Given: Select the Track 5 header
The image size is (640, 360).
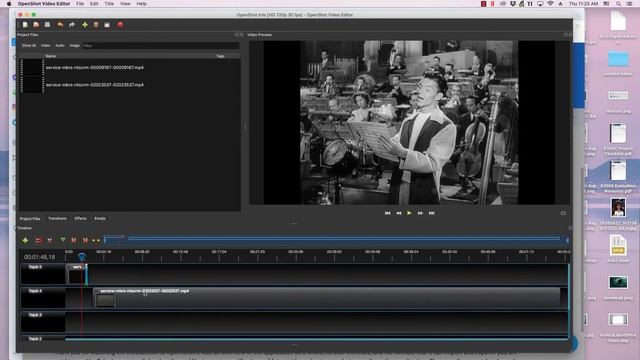Looking at the screenshot, I should (x=43, y=273).
